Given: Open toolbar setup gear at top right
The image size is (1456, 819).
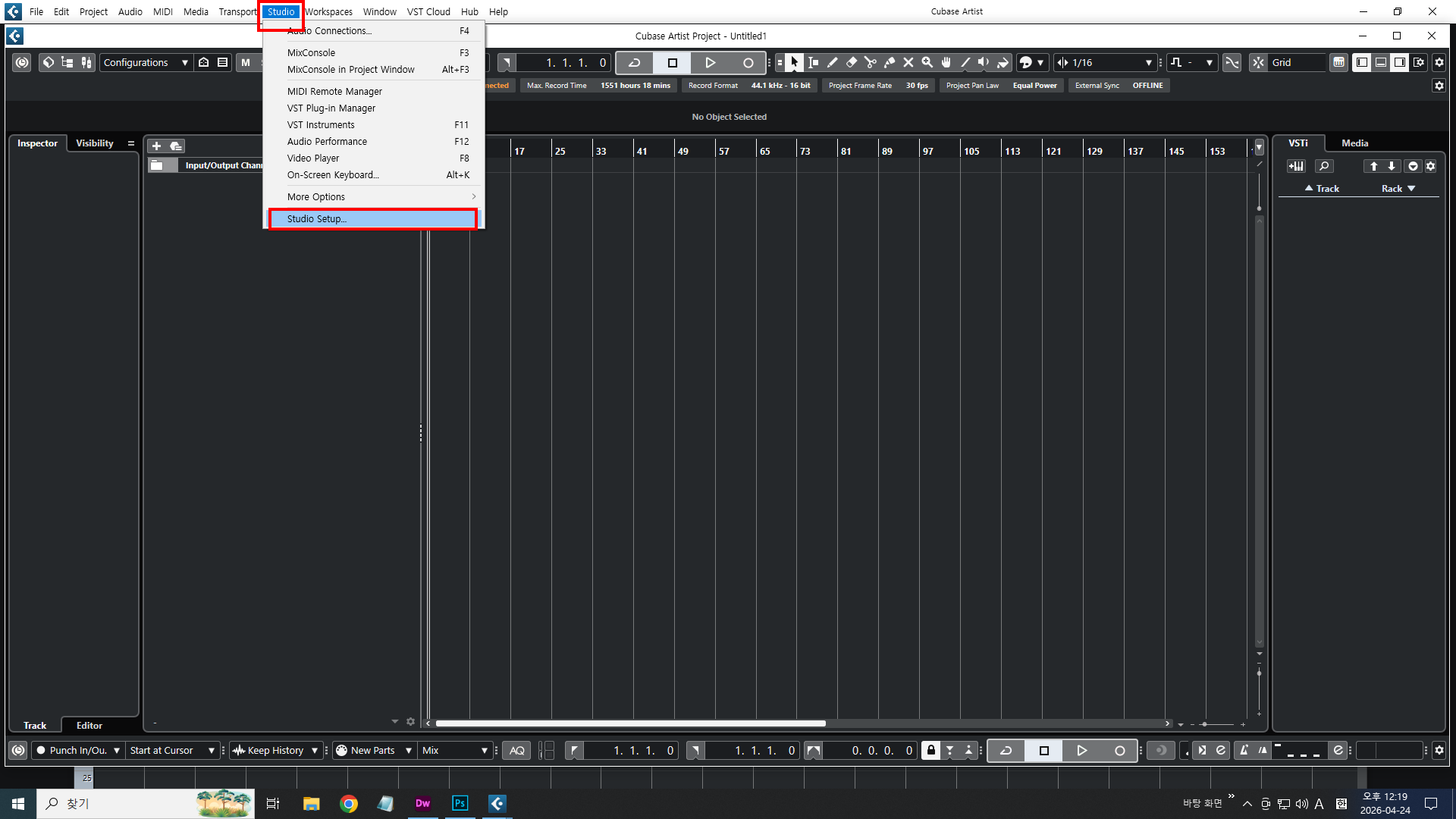Looking at the screenshot, I should click(1439, 62).
